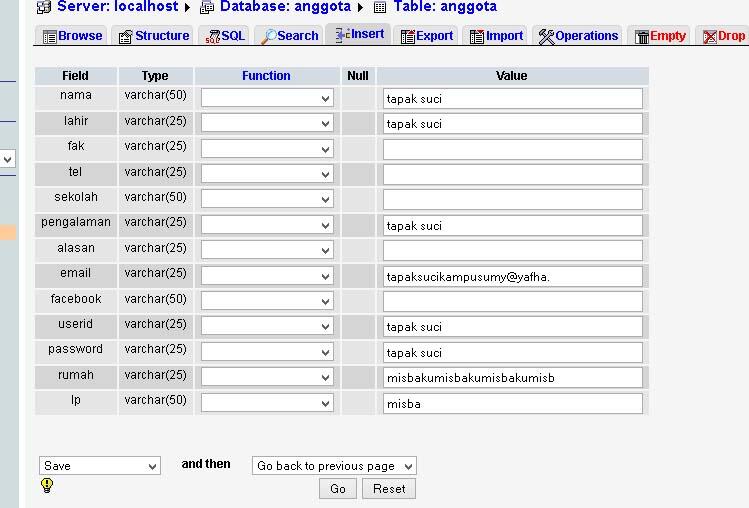Click the lahir value field
The image size is (749, 508).
point(513,124)
